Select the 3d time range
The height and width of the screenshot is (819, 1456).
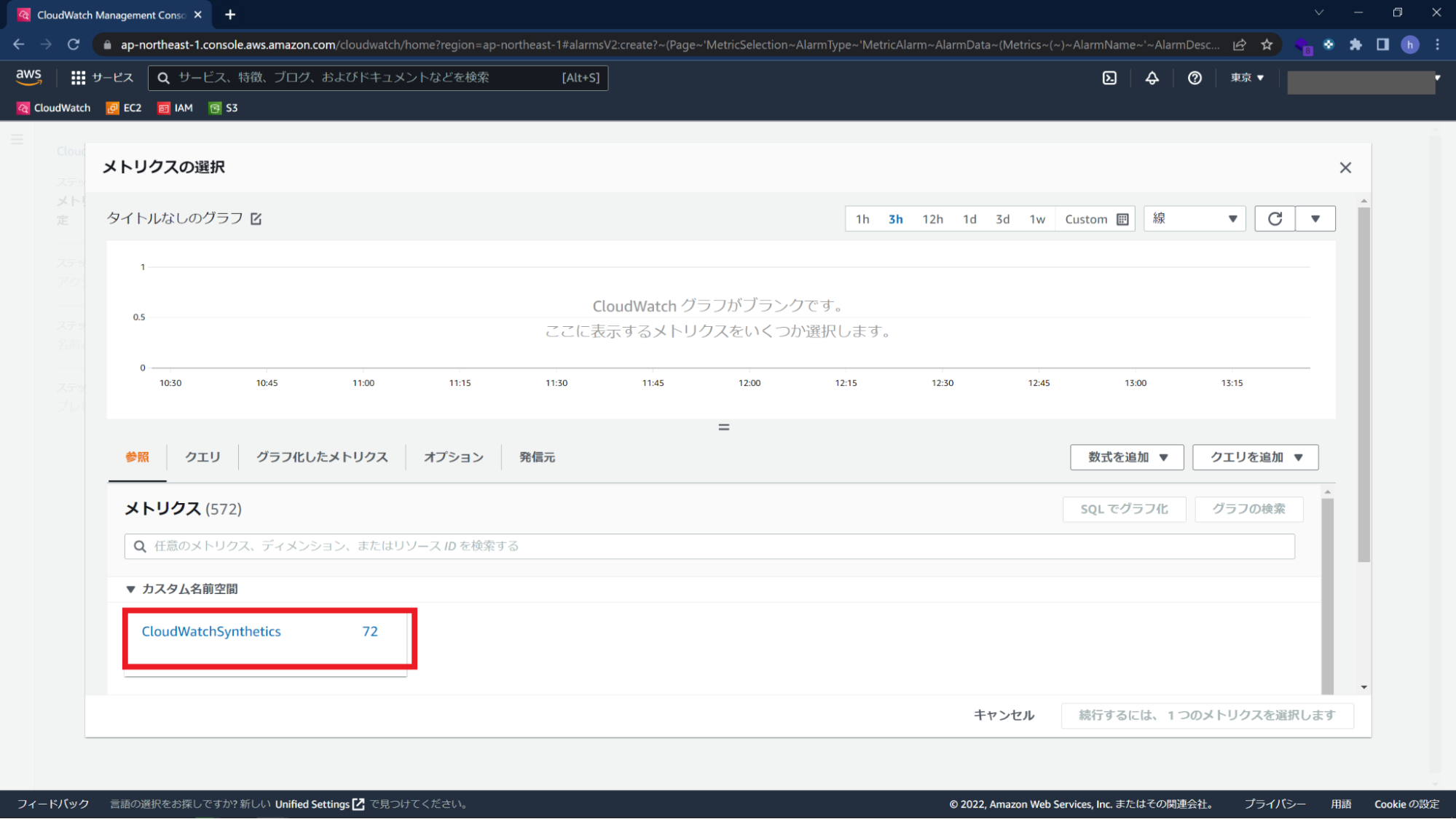pyautogui.click(x=1003, y=219)
